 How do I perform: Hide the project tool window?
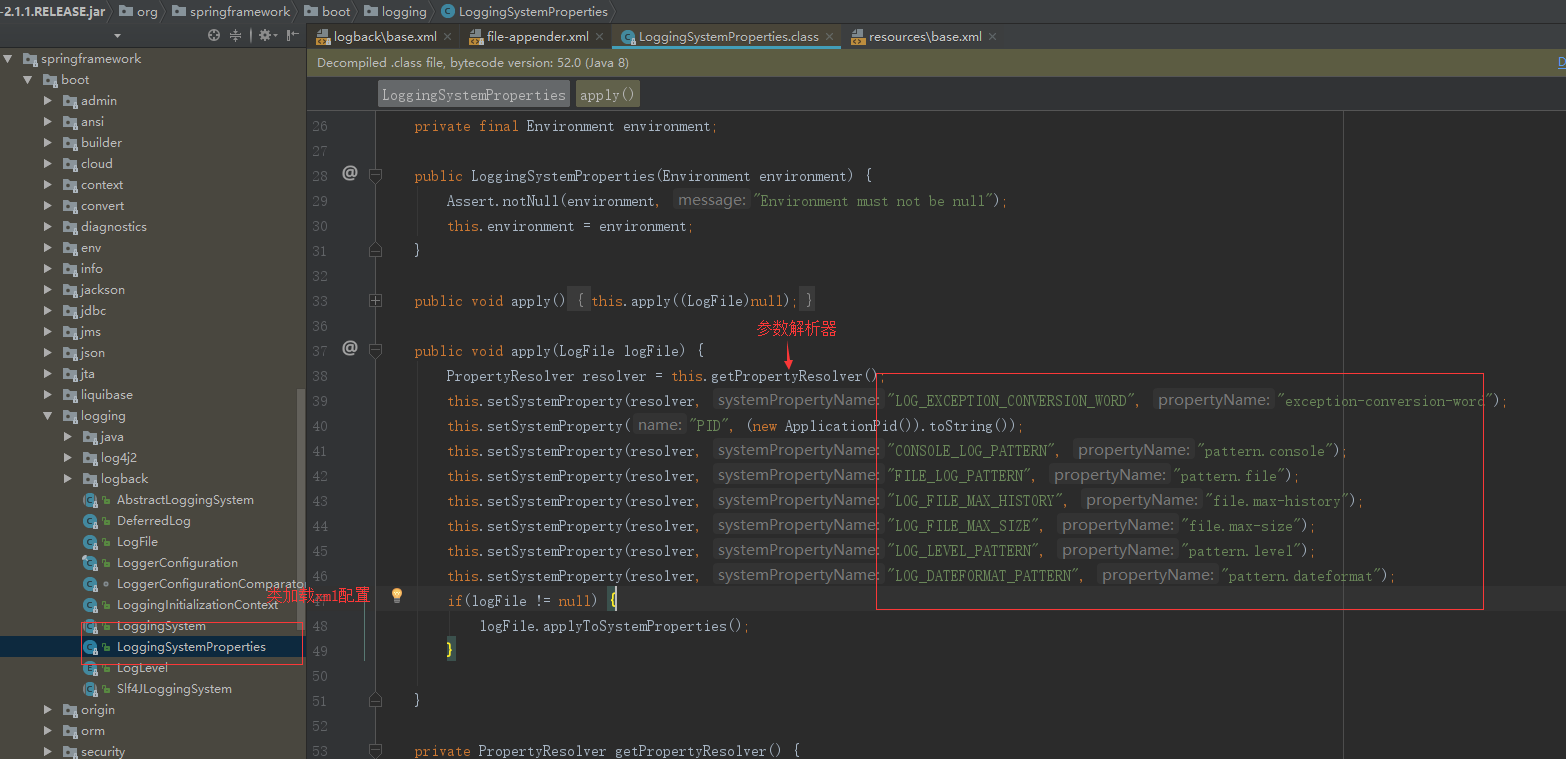[x=293, y=35]
